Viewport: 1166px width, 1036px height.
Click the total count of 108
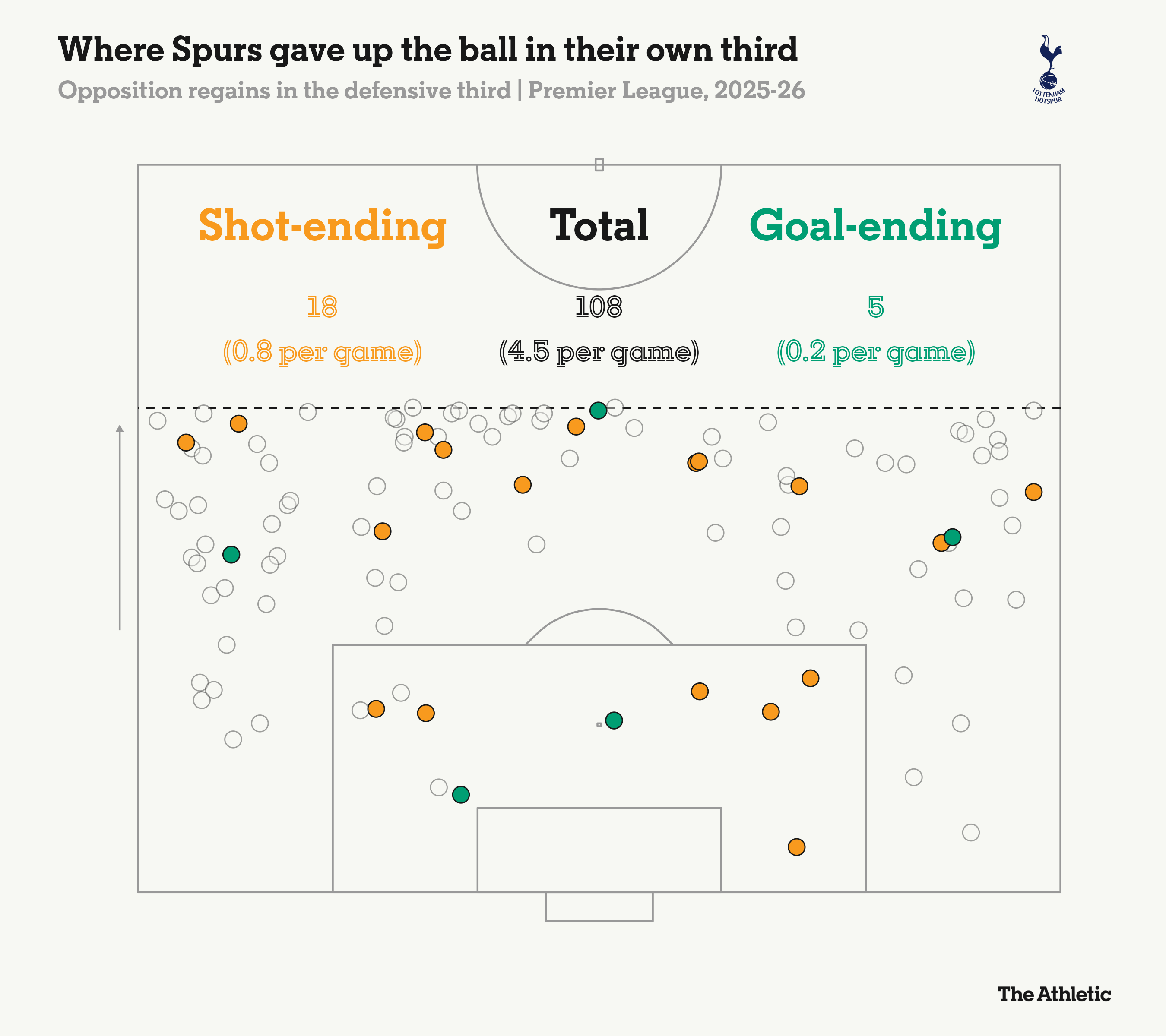(x=599, y=307)
